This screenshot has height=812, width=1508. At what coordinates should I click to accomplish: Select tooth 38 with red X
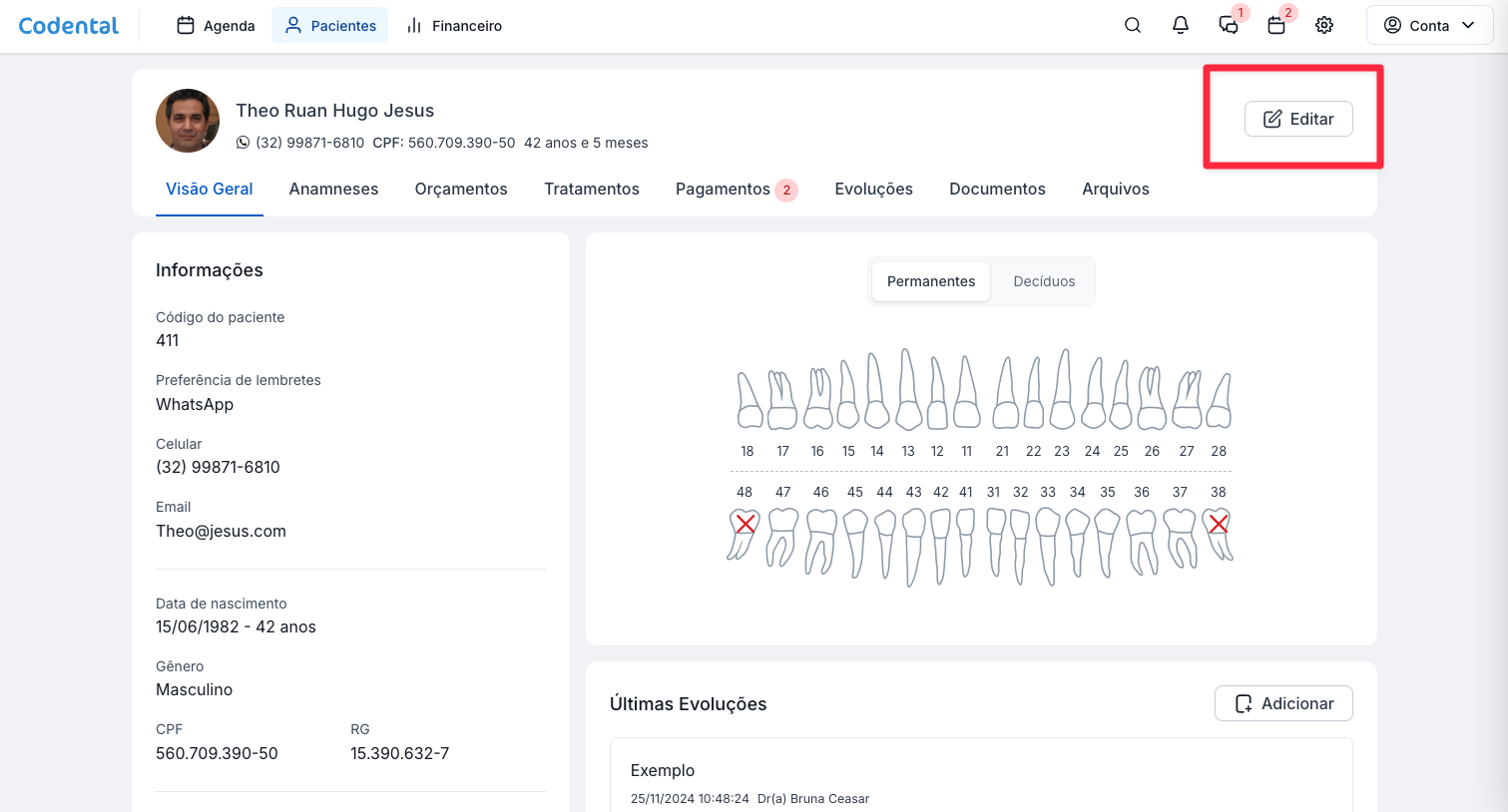(1218, 534)
